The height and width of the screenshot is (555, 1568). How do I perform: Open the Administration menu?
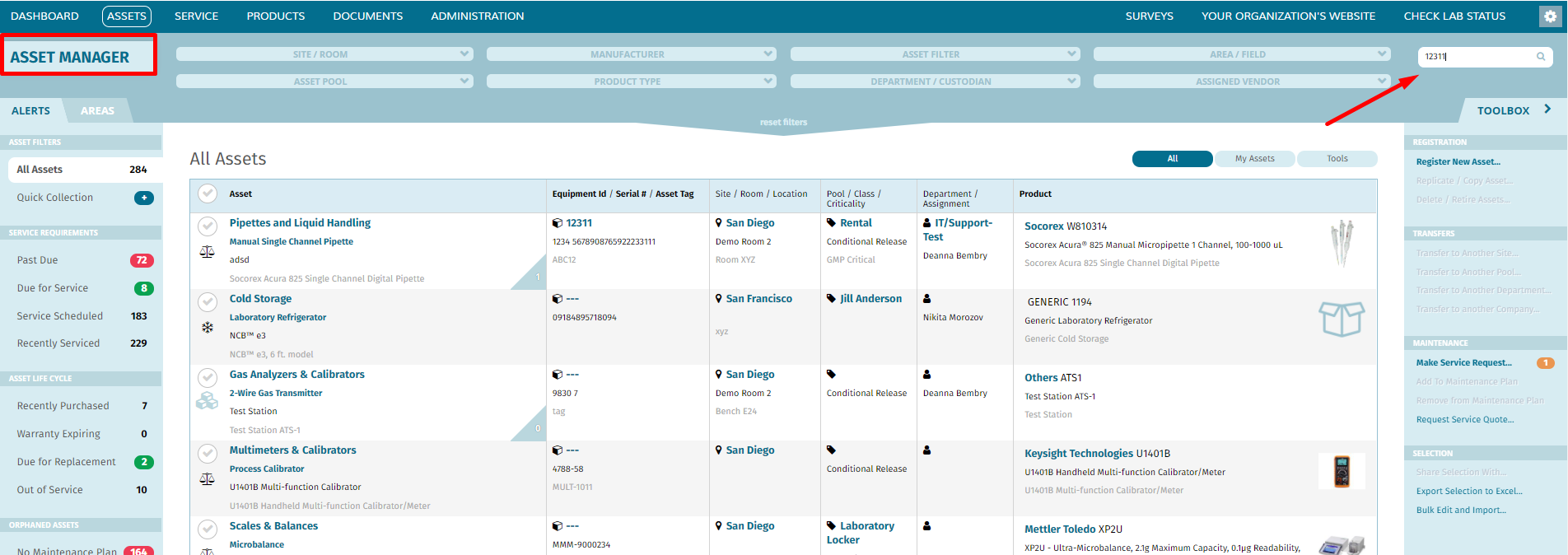478,16
